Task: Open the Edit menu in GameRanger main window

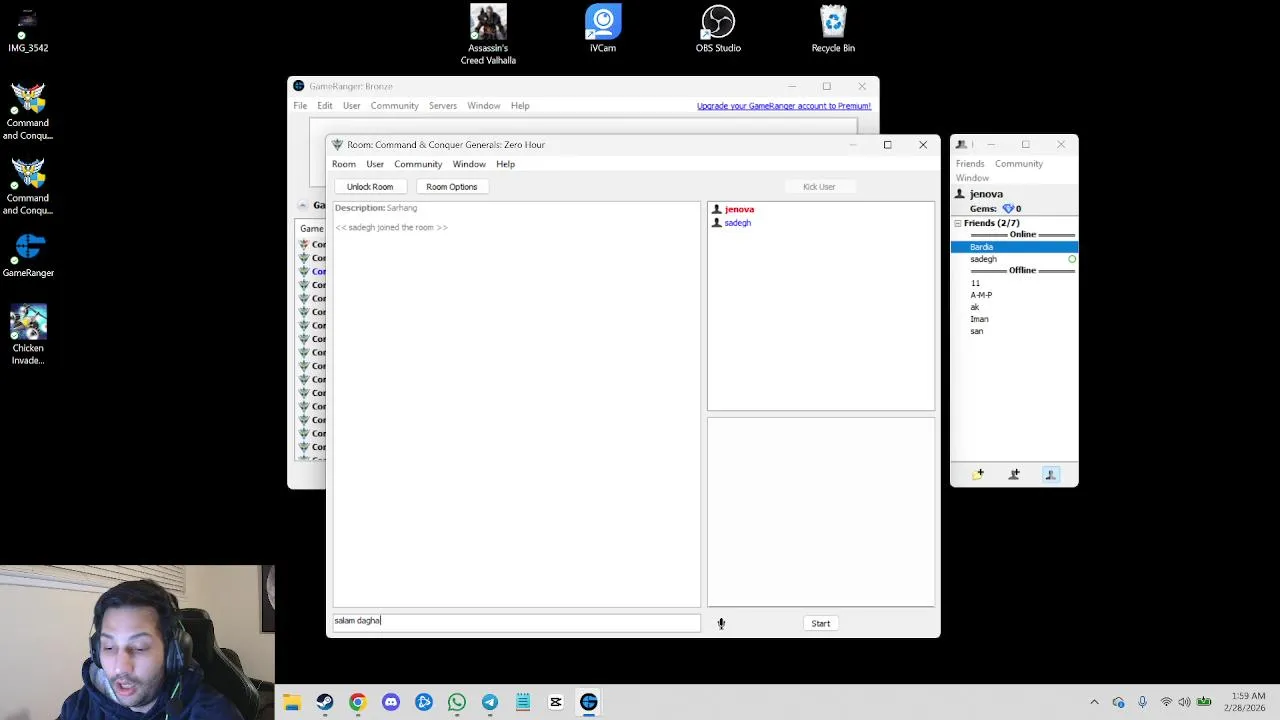Action: tap(325, 106)
